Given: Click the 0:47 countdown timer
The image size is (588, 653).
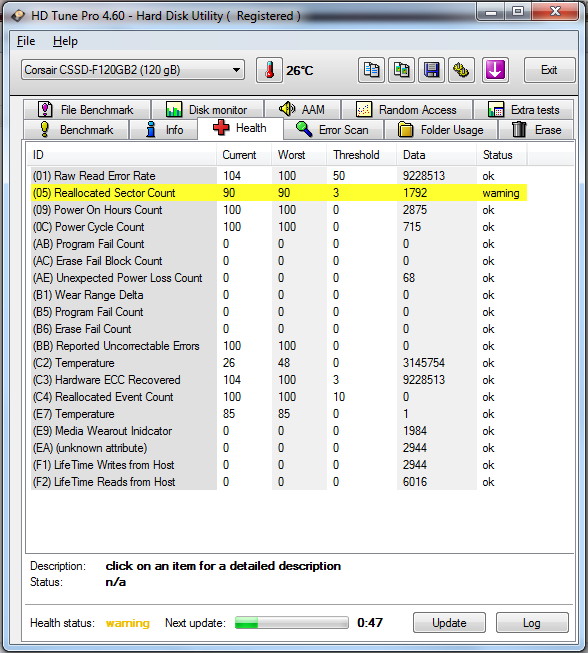Looking at the screenshot, I should pos(370,623).
